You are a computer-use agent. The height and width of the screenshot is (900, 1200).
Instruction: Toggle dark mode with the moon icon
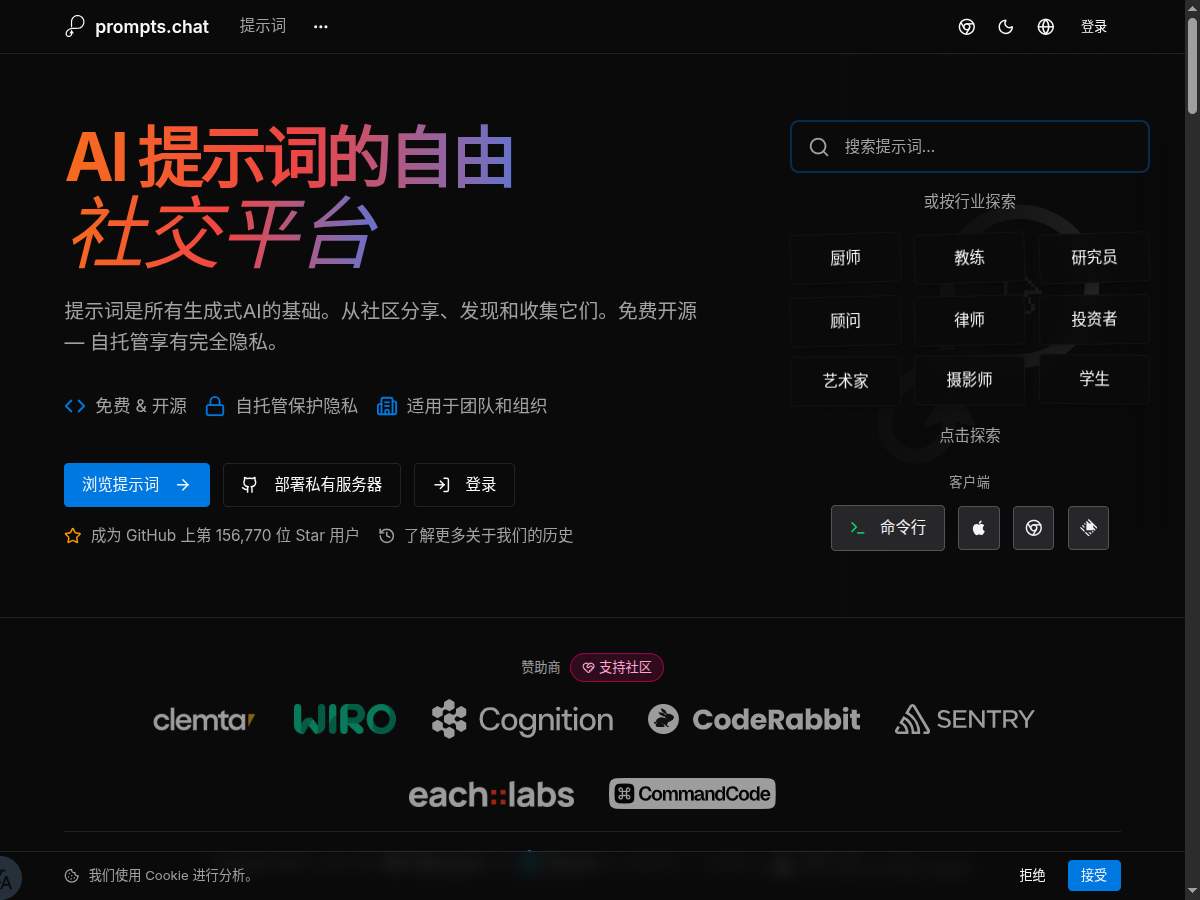pos(1006,27)
